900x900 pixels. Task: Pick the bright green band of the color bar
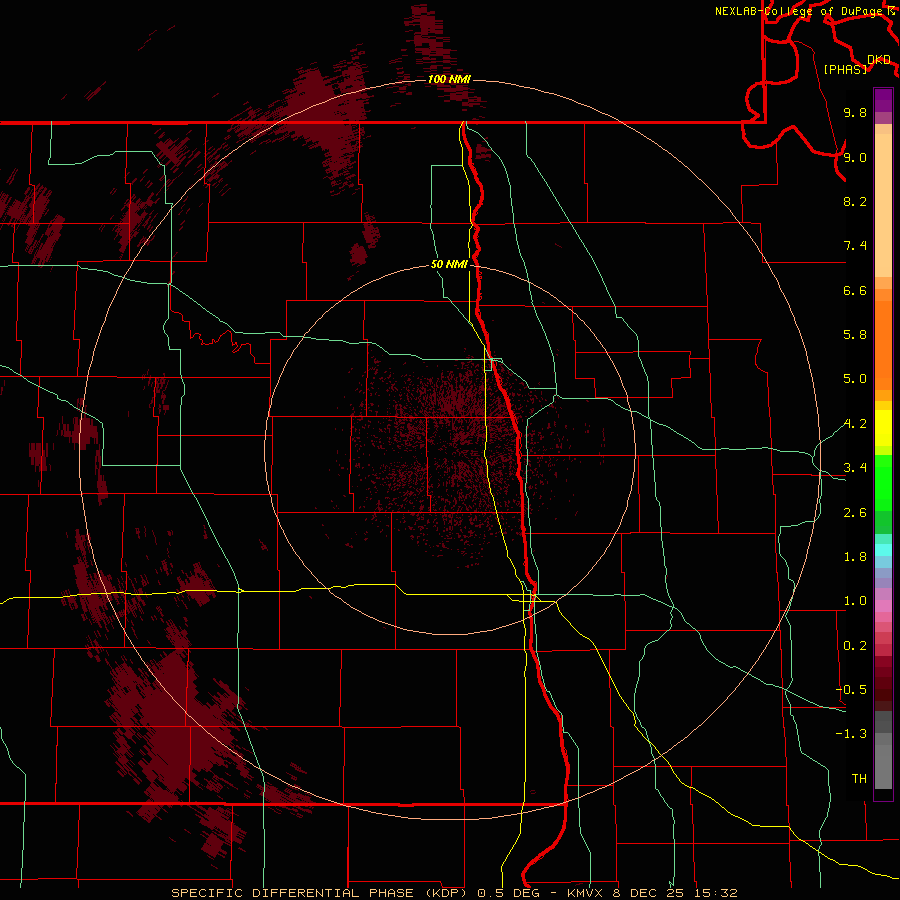click(x=883, y=482)
